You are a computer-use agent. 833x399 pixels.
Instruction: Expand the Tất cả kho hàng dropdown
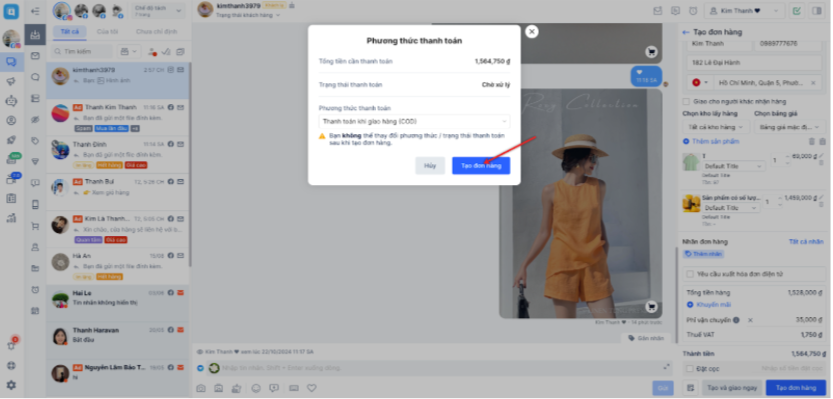pos(716,127)
